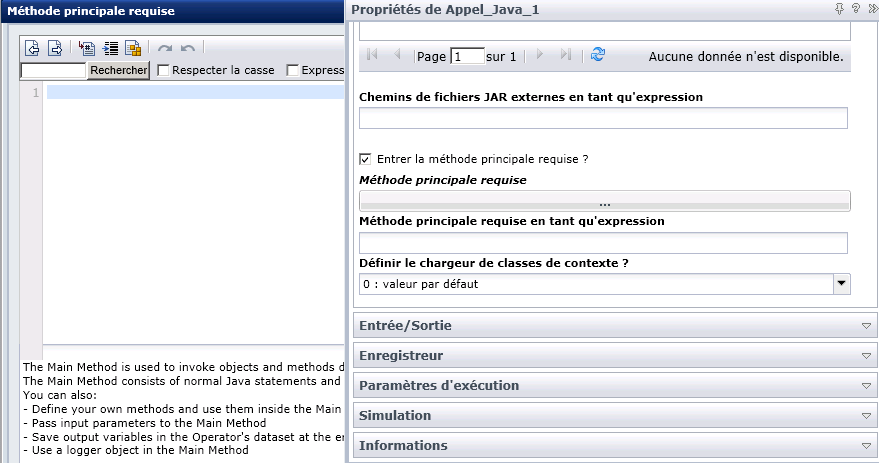Go to previous page of the data grid

[397, 54]
